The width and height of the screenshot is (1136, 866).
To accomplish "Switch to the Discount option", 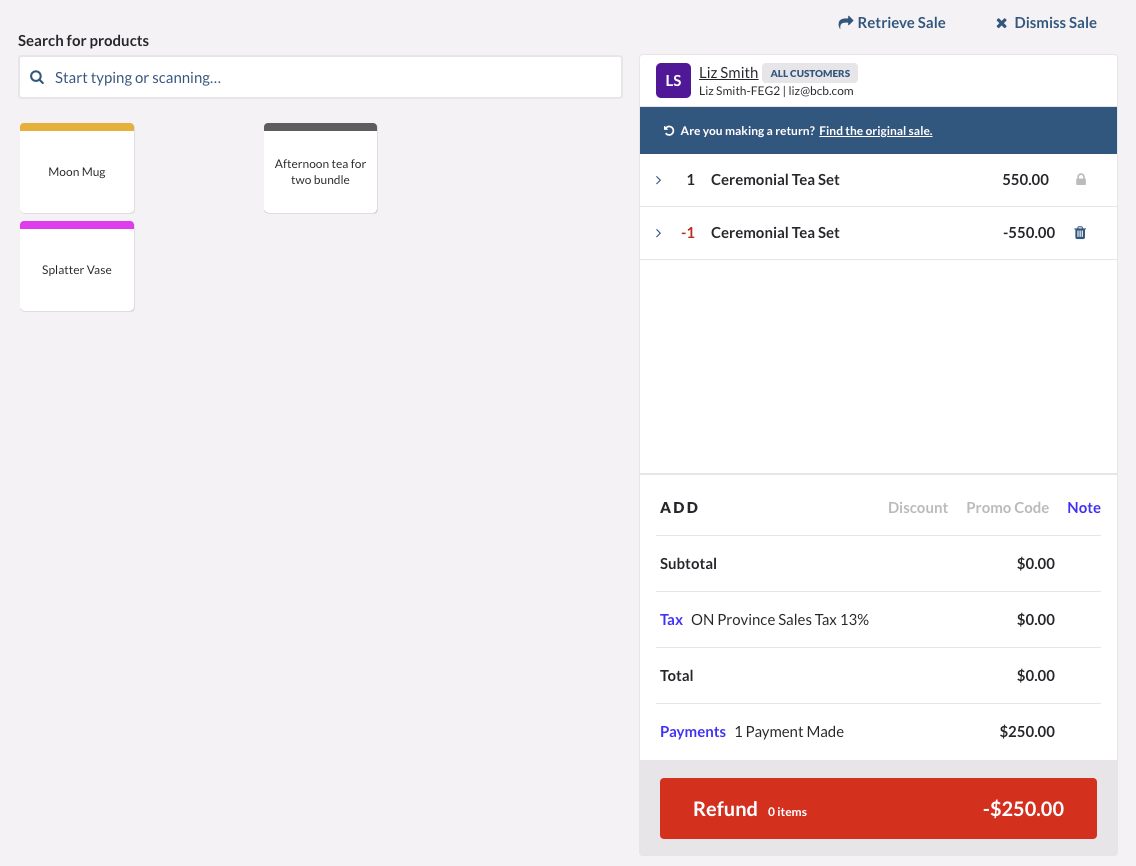I will pyautogui.click(x=917, y=507).
